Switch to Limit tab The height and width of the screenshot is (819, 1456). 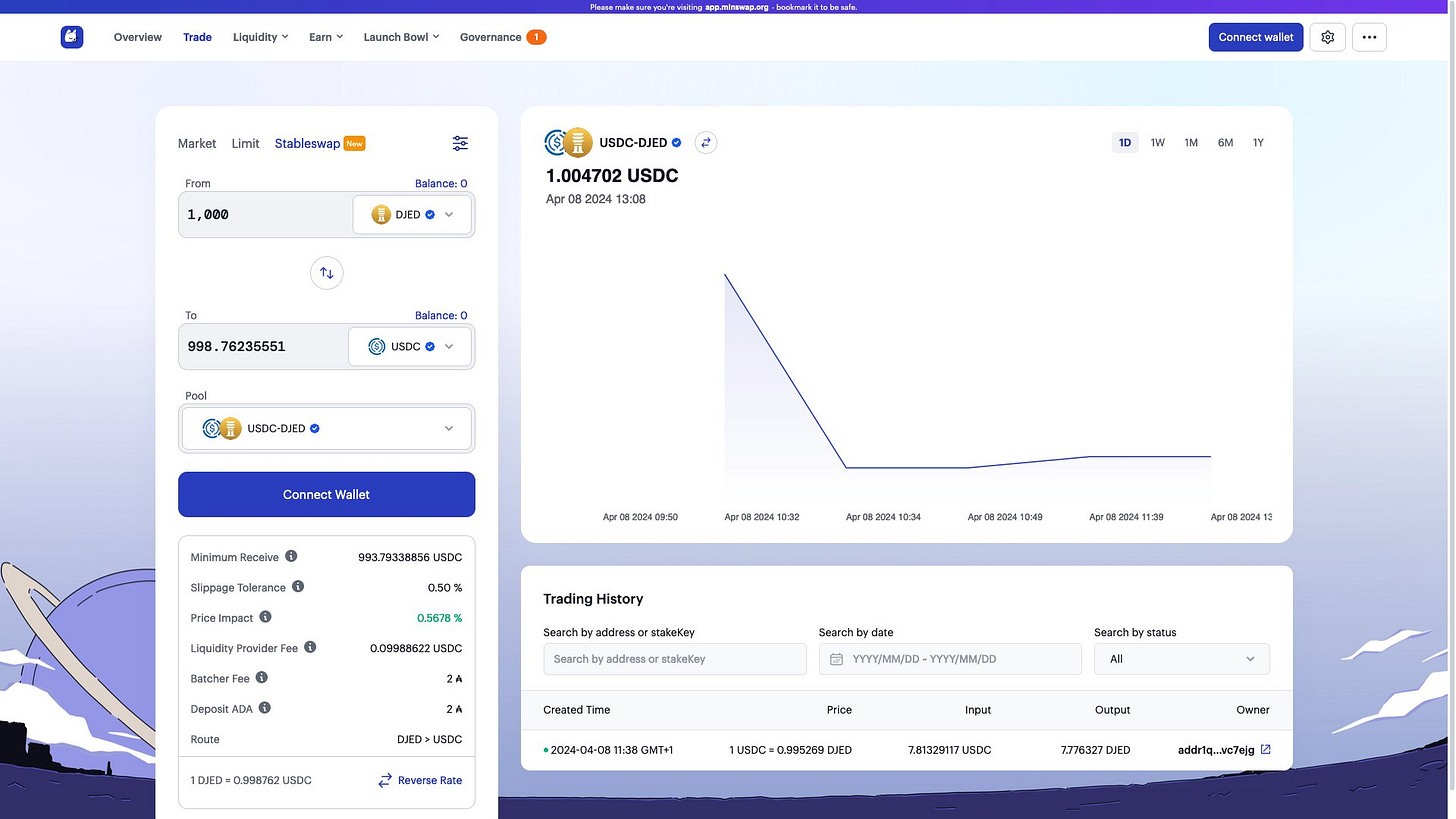coord(246,143)
